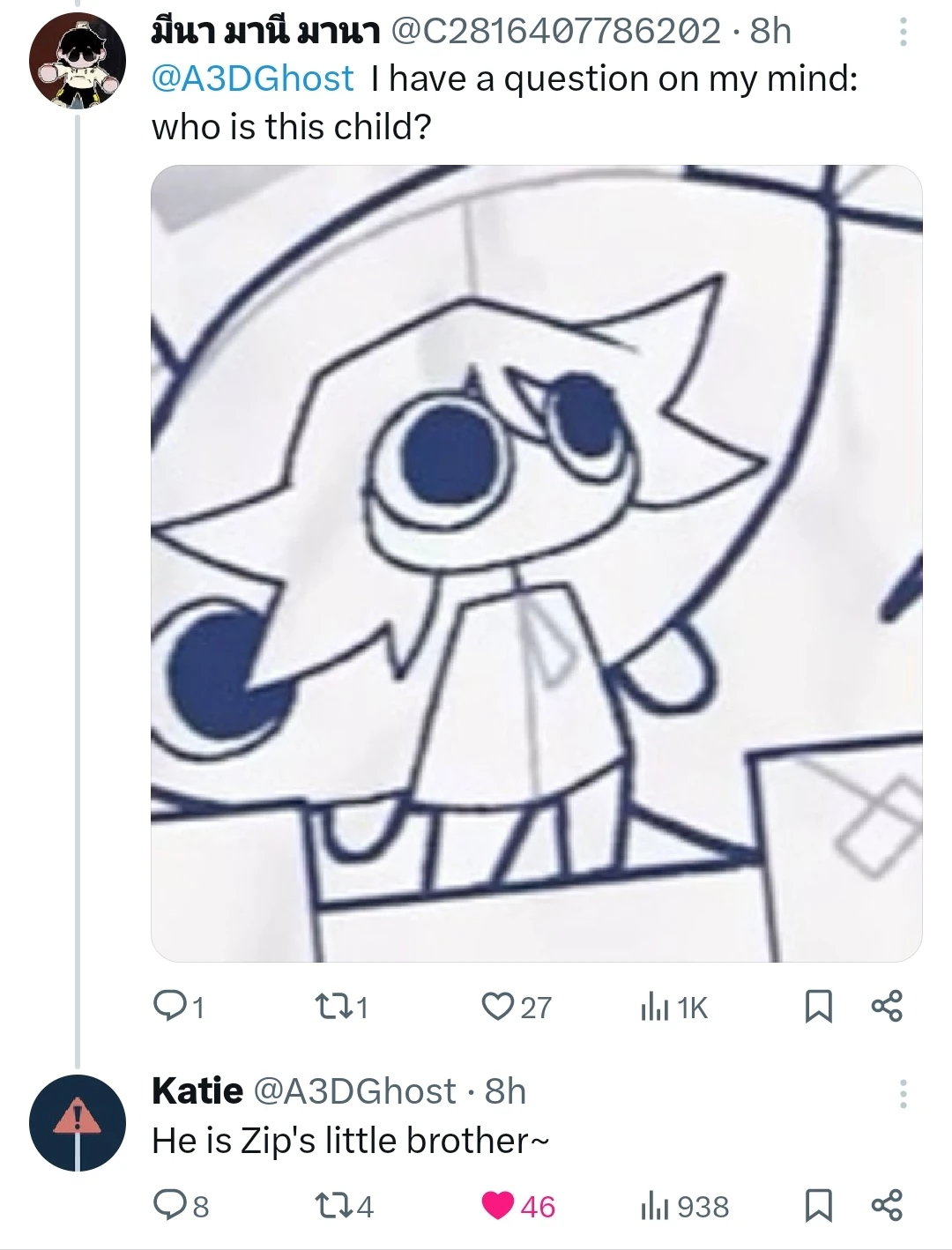
Task: Open the @A3DGhost mention link
Action: coord(253,79)
